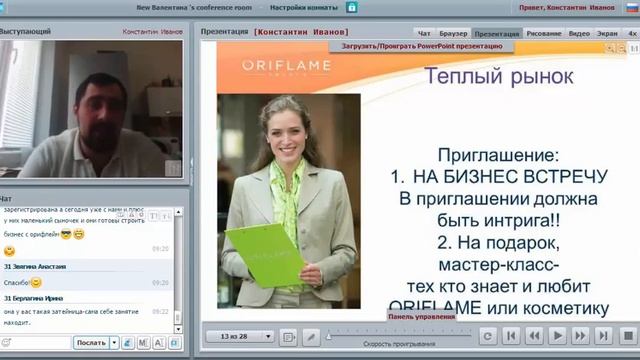Switch to the Чат tab
Screen dimensions: 640x360
[424, 33]
